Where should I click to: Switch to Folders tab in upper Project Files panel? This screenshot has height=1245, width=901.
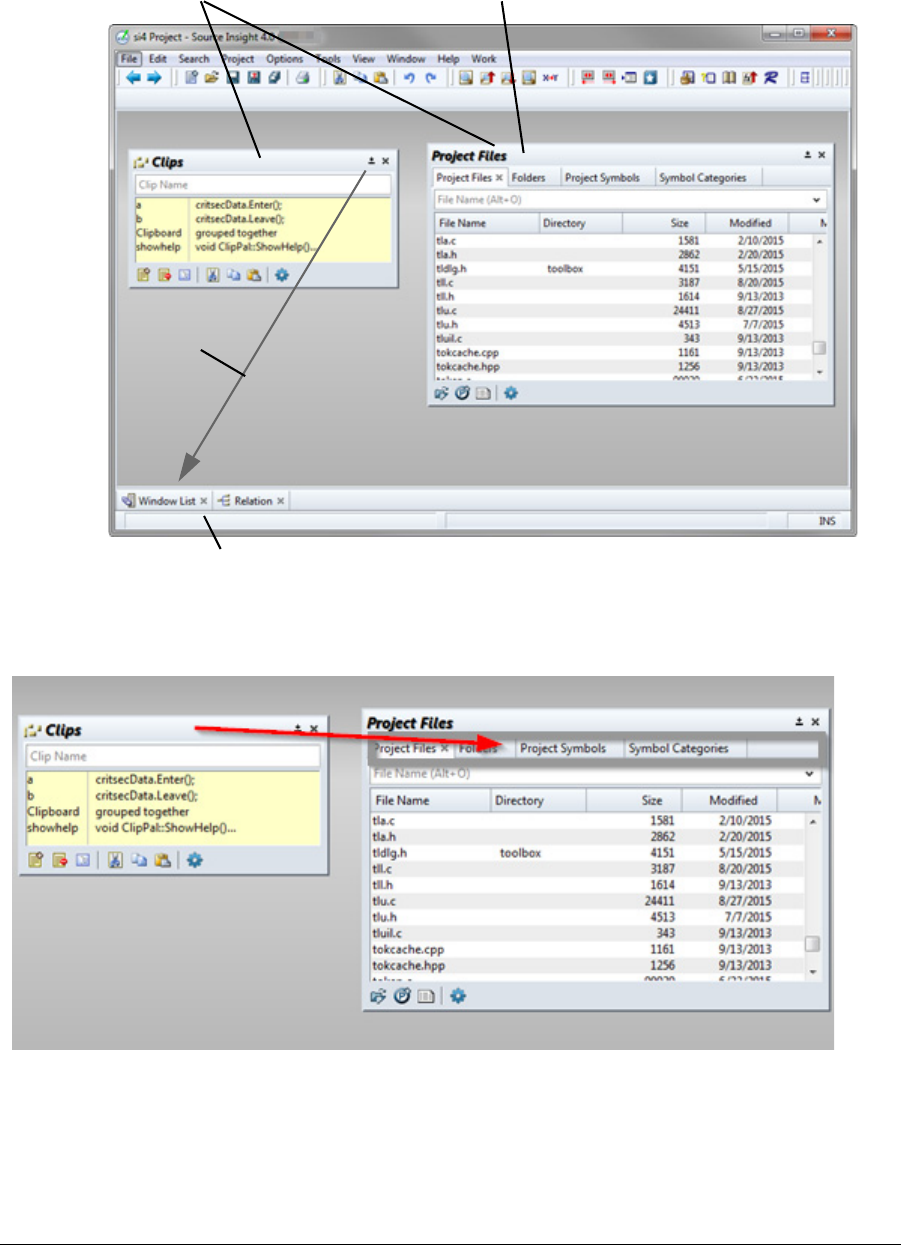[529, 178]
